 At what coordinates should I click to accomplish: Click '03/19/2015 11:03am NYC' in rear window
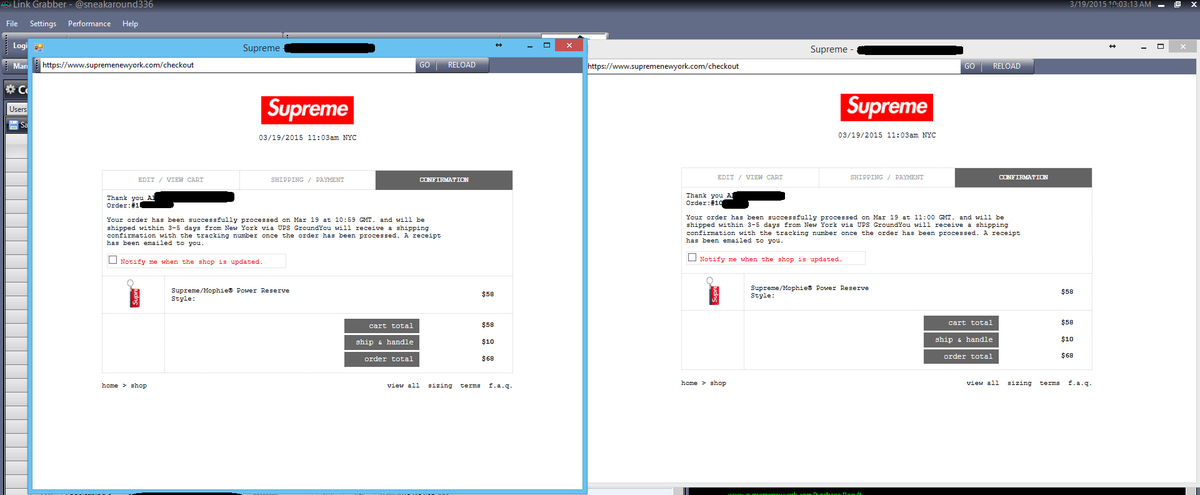click(887, 134)
